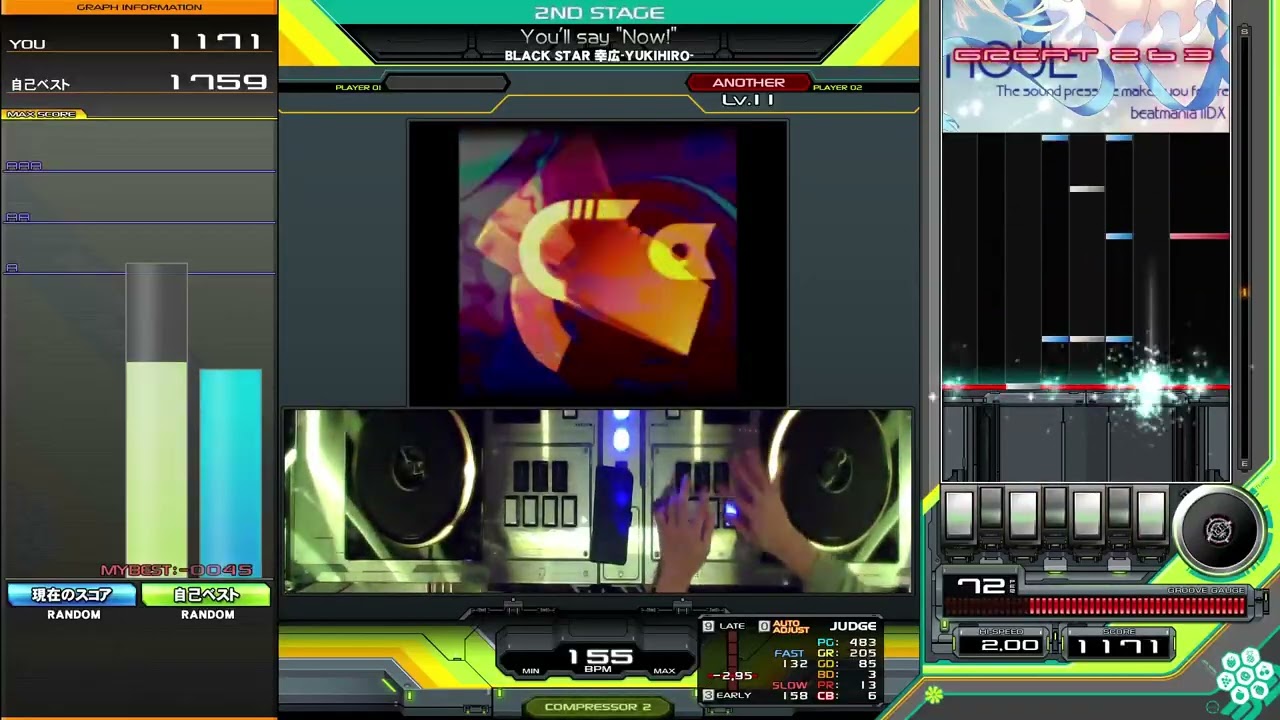Click the number 9 box beside LATE
Image resolution: width=1280 pixels, height=720 pixels.
coord(708,626)
